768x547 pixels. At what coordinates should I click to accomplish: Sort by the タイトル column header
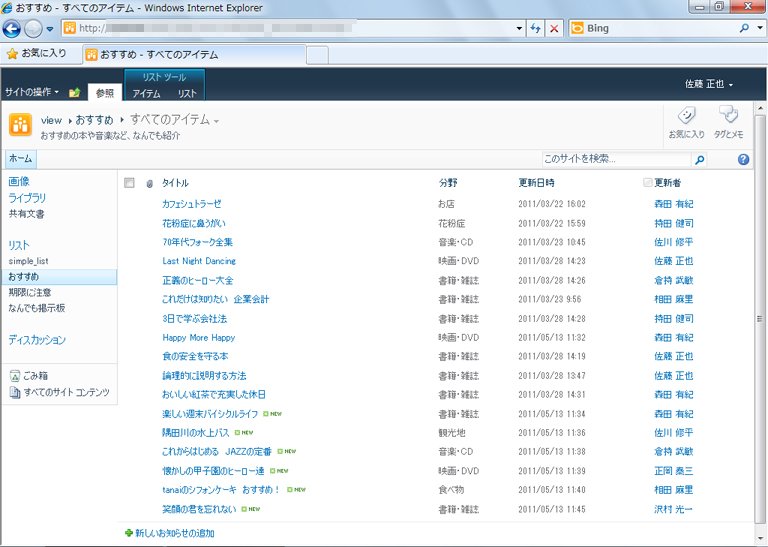click(x=175, y=183)
